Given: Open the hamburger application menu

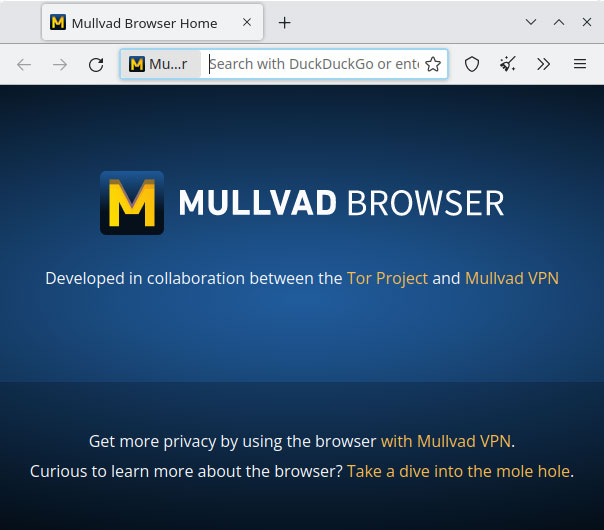Looking at the screenshot, I should (580, 64).
